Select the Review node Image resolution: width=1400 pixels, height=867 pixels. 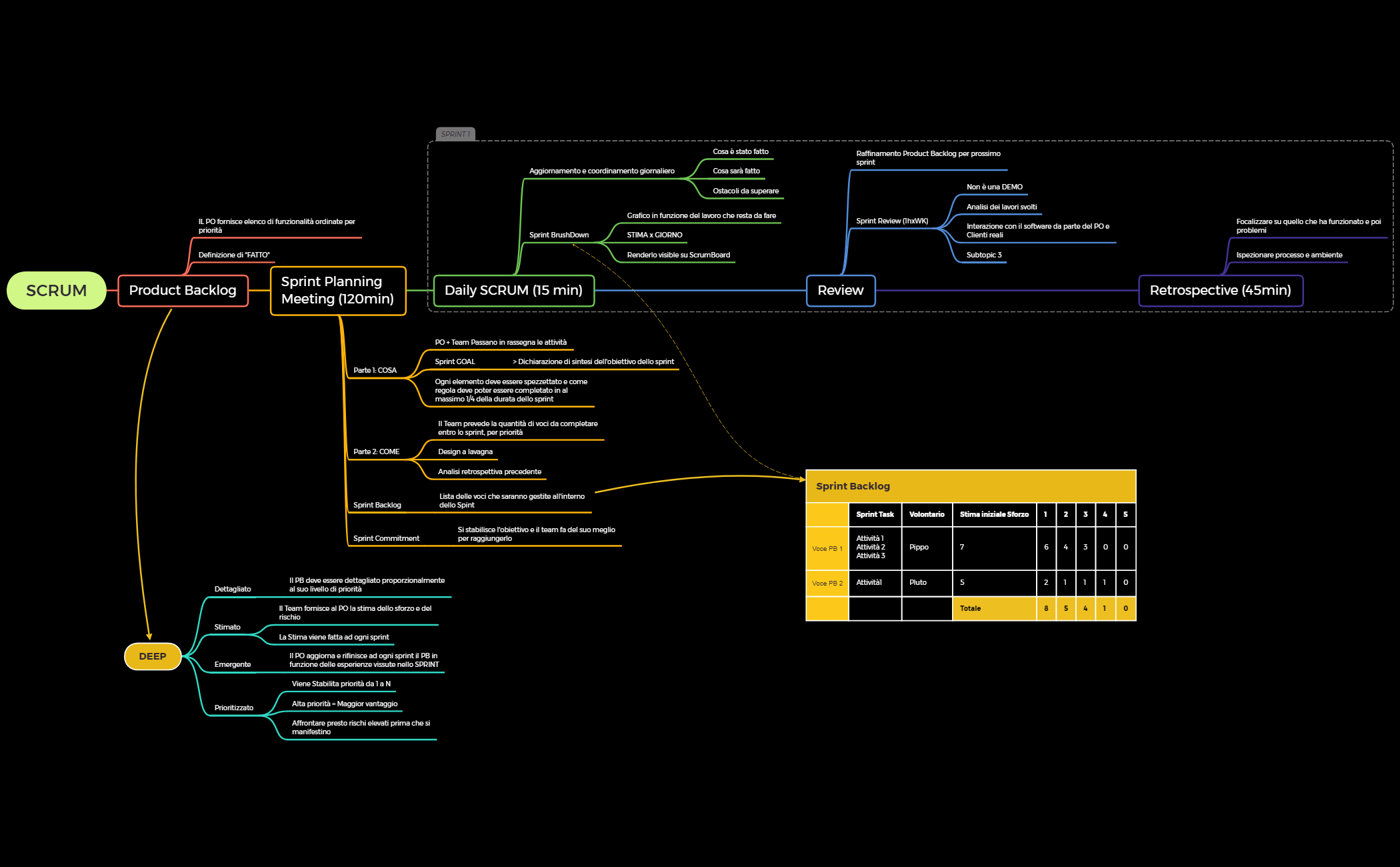pyautogui.click(x=840, y=290)
